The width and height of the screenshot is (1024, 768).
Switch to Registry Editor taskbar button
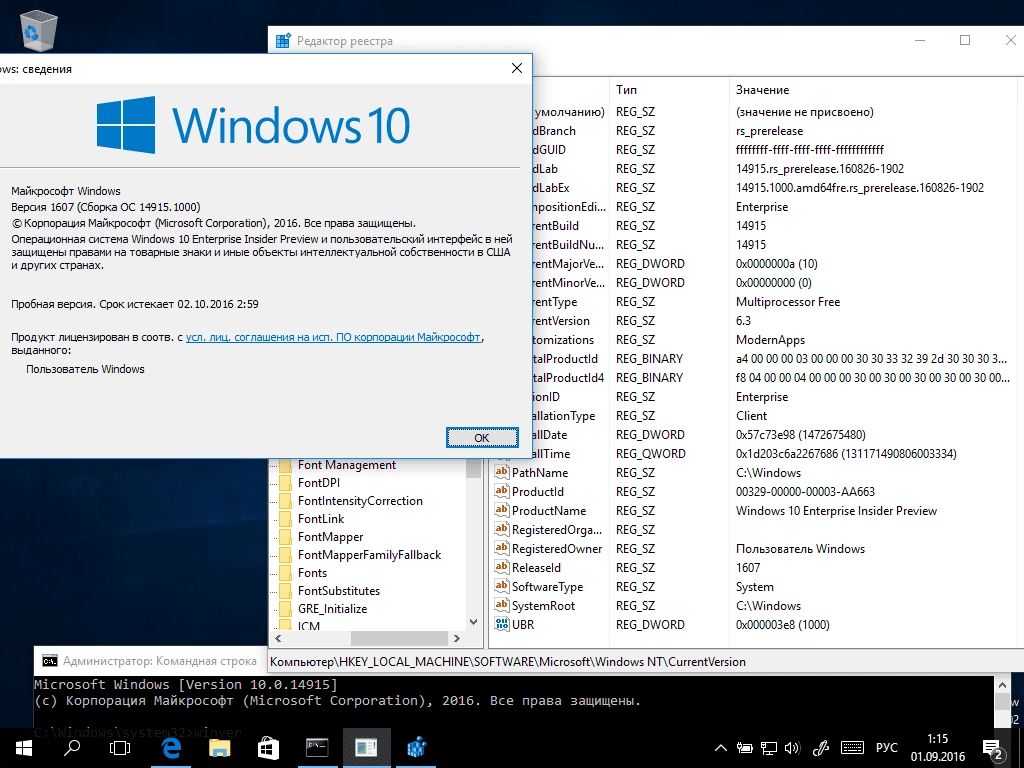416,748
